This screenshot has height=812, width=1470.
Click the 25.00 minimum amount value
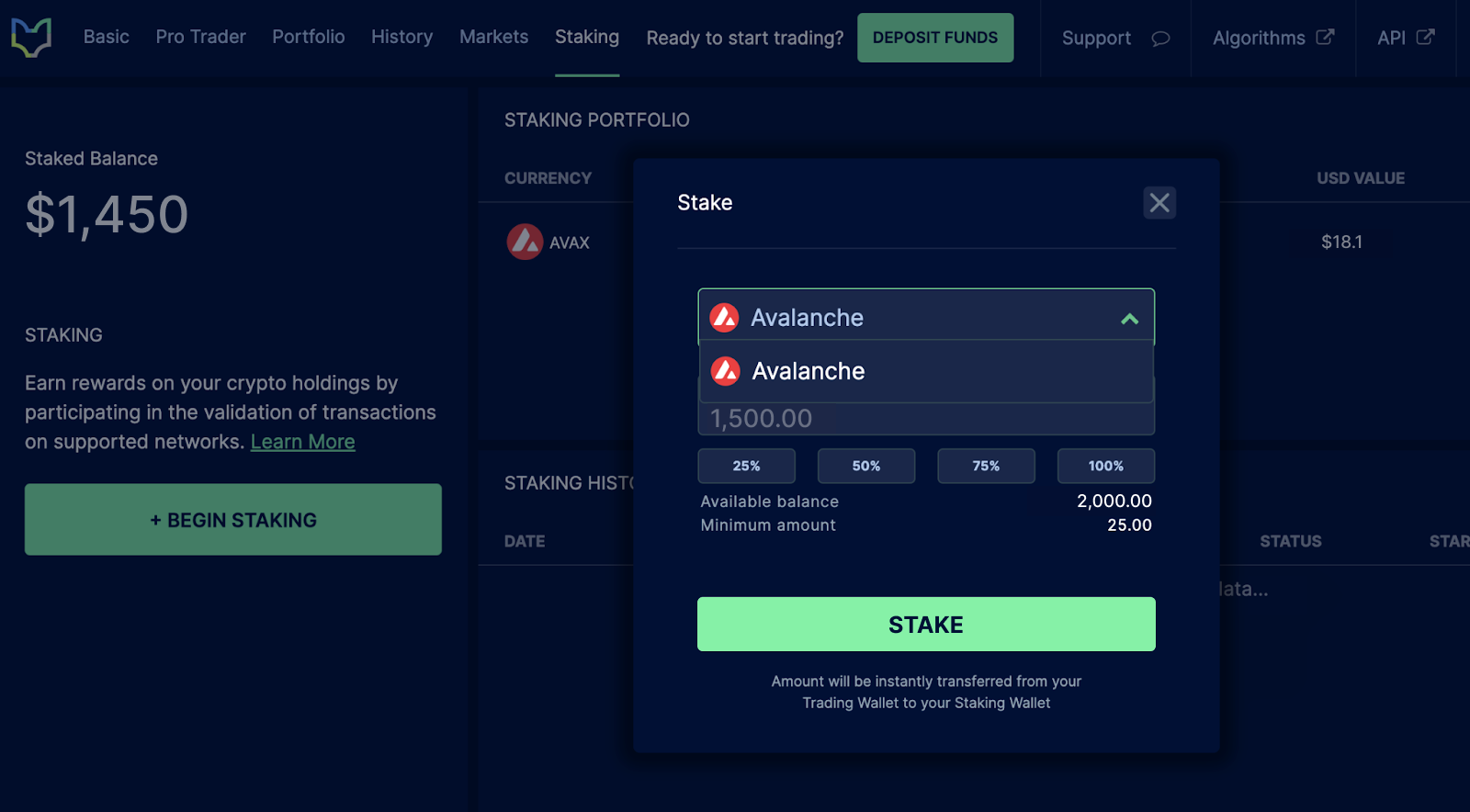coord(1129,524)
